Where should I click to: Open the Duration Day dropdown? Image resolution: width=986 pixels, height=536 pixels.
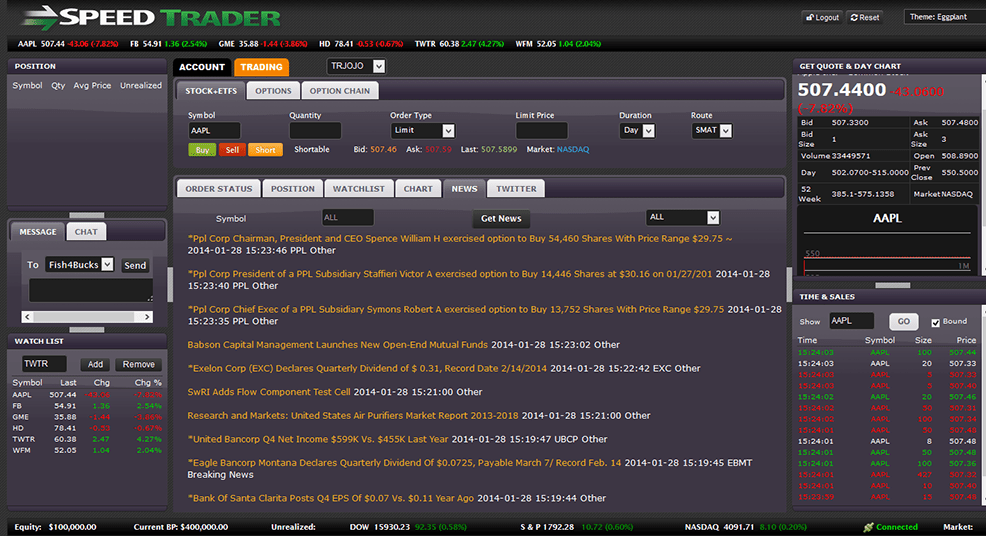637,130
